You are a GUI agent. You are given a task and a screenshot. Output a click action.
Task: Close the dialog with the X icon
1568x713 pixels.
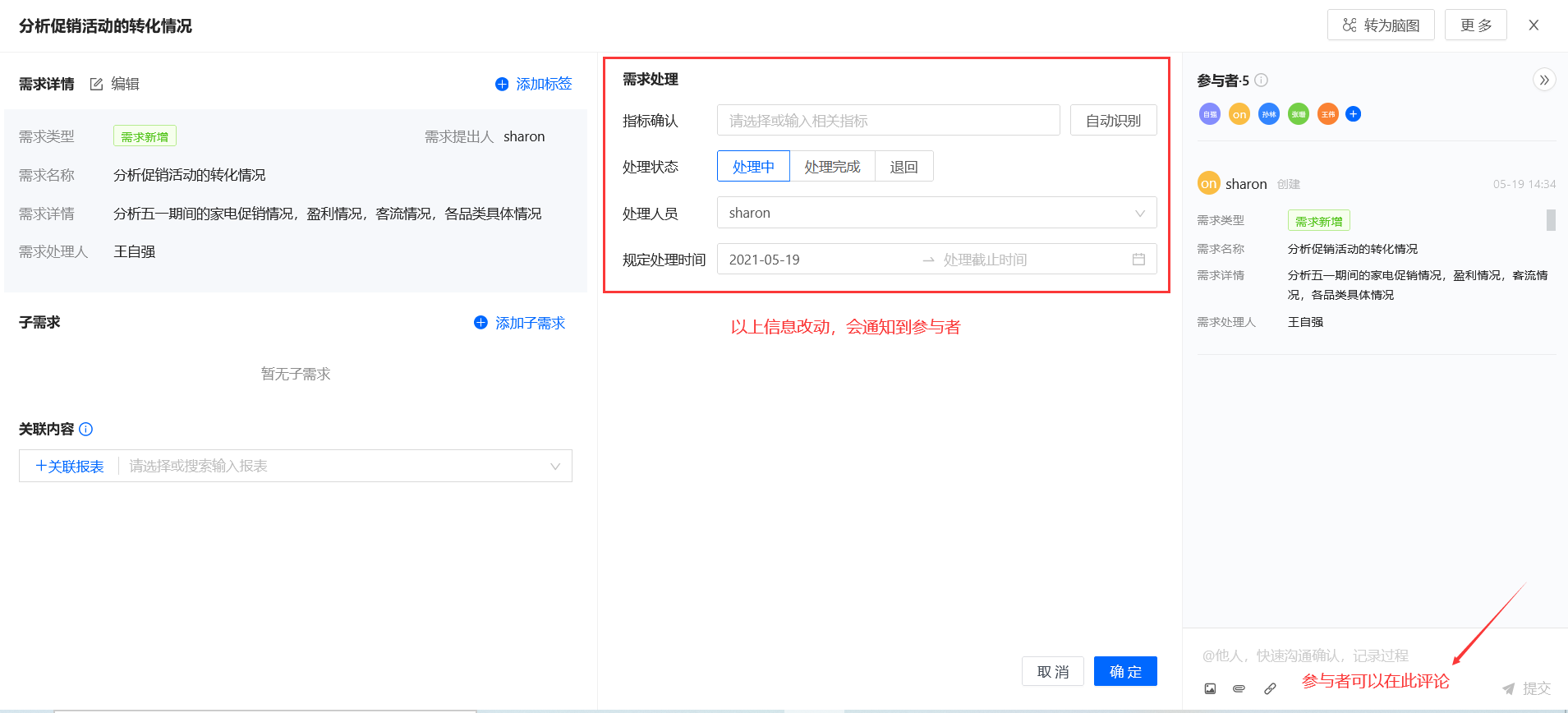click(x=1534, y=25)
